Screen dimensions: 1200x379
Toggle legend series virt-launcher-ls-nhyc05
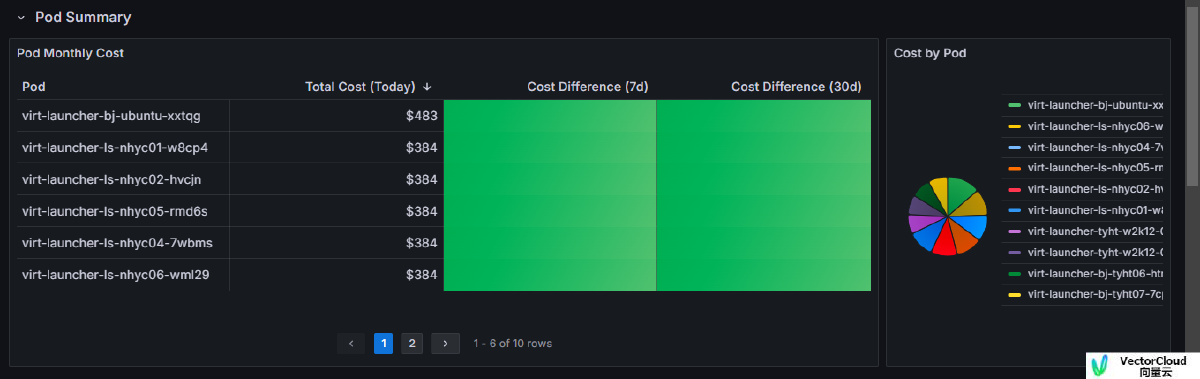click(1094, 168)
